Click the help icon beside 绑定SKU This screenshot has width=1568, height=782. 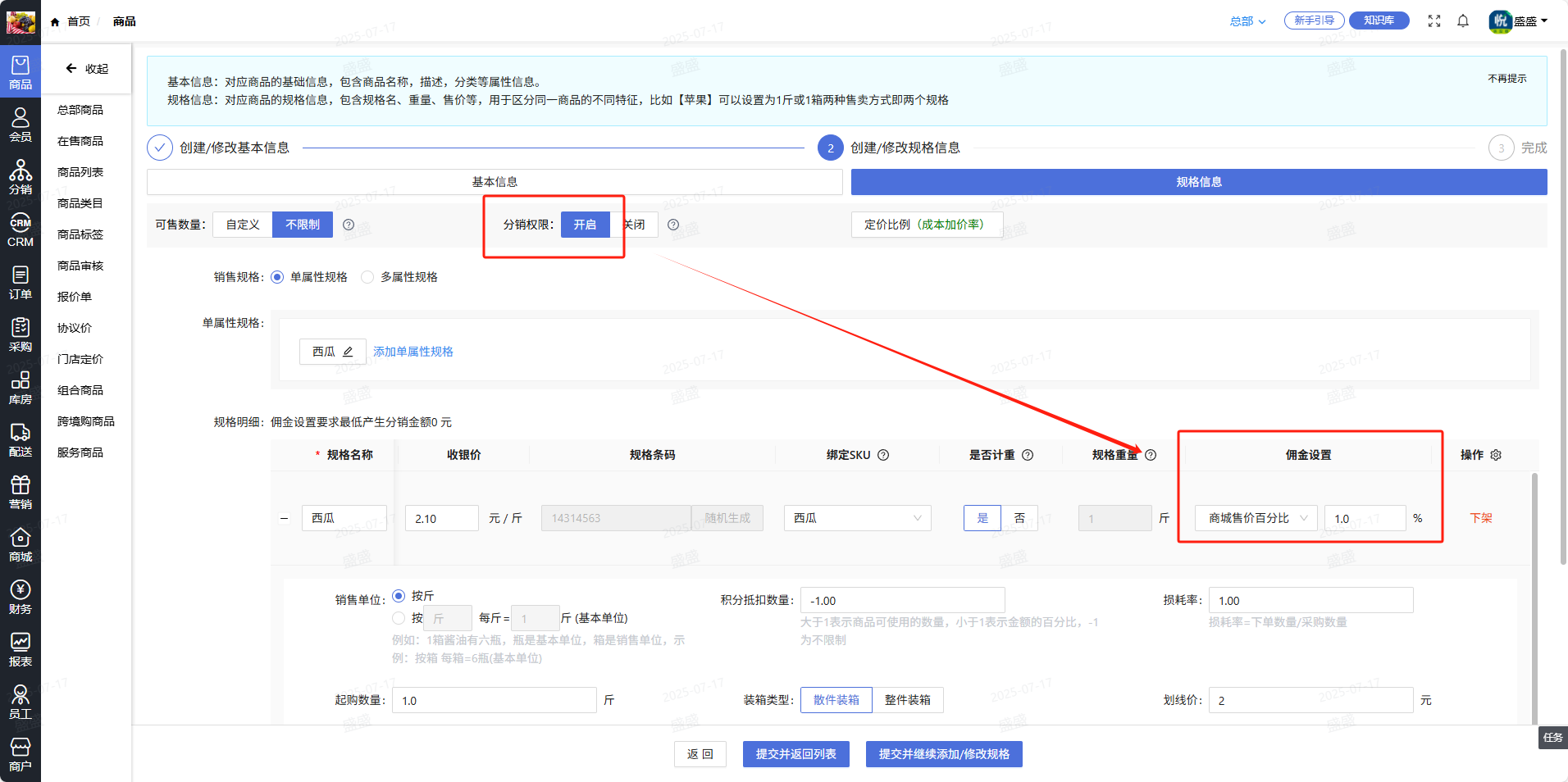[x=883, y=455]
